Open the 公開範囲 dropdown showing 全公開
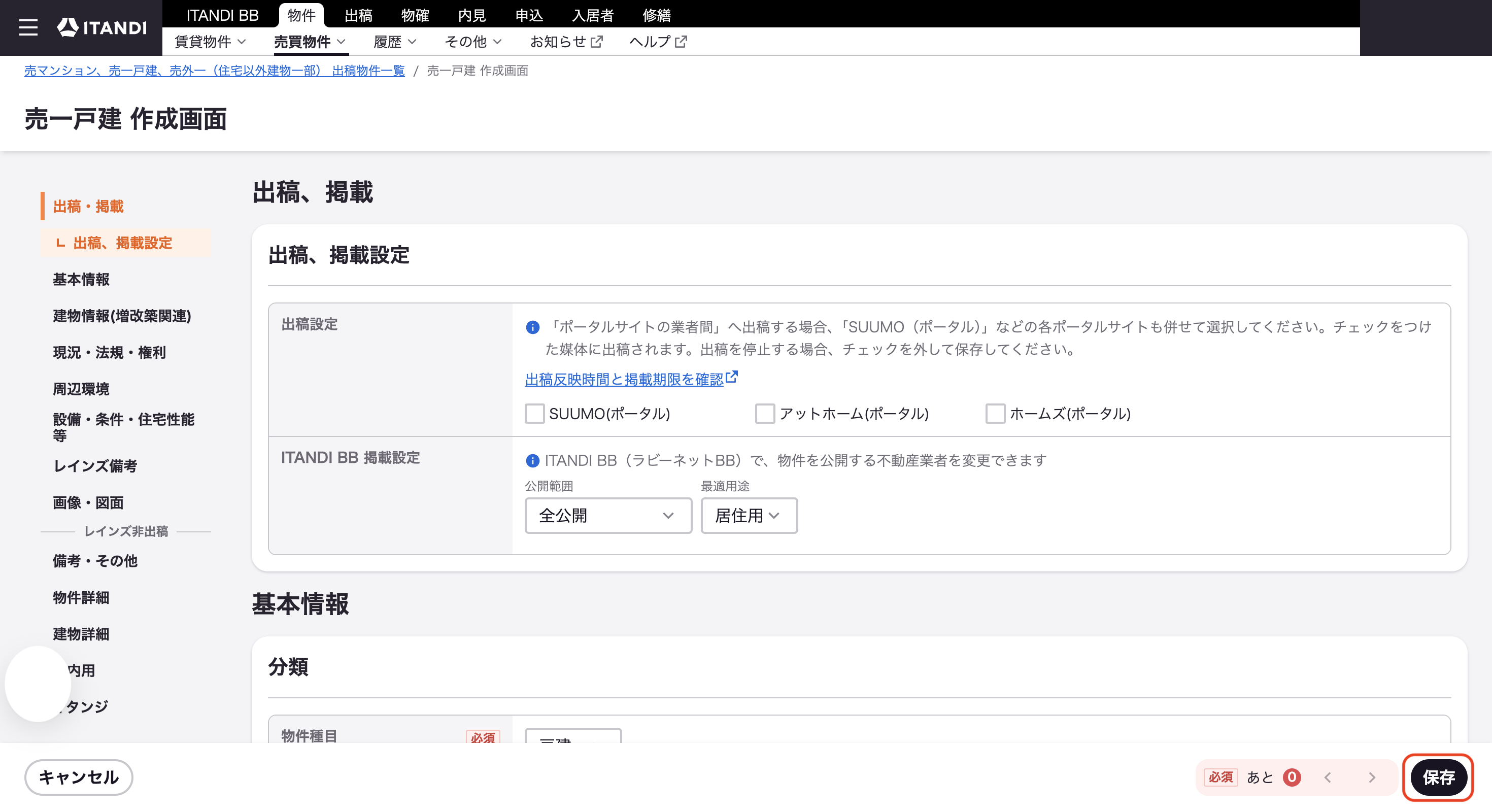This screenshot has width=1492, height=812. pyautogui.click(x=608, y=516)
